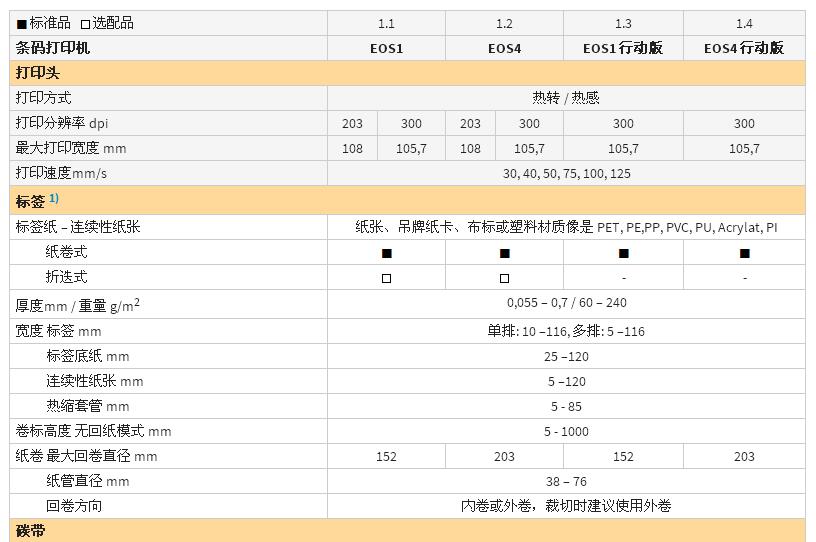Click the 打印头 section header
Image resolution: width=816 pixels, height=542 pixels.
(x=37, y=72)
